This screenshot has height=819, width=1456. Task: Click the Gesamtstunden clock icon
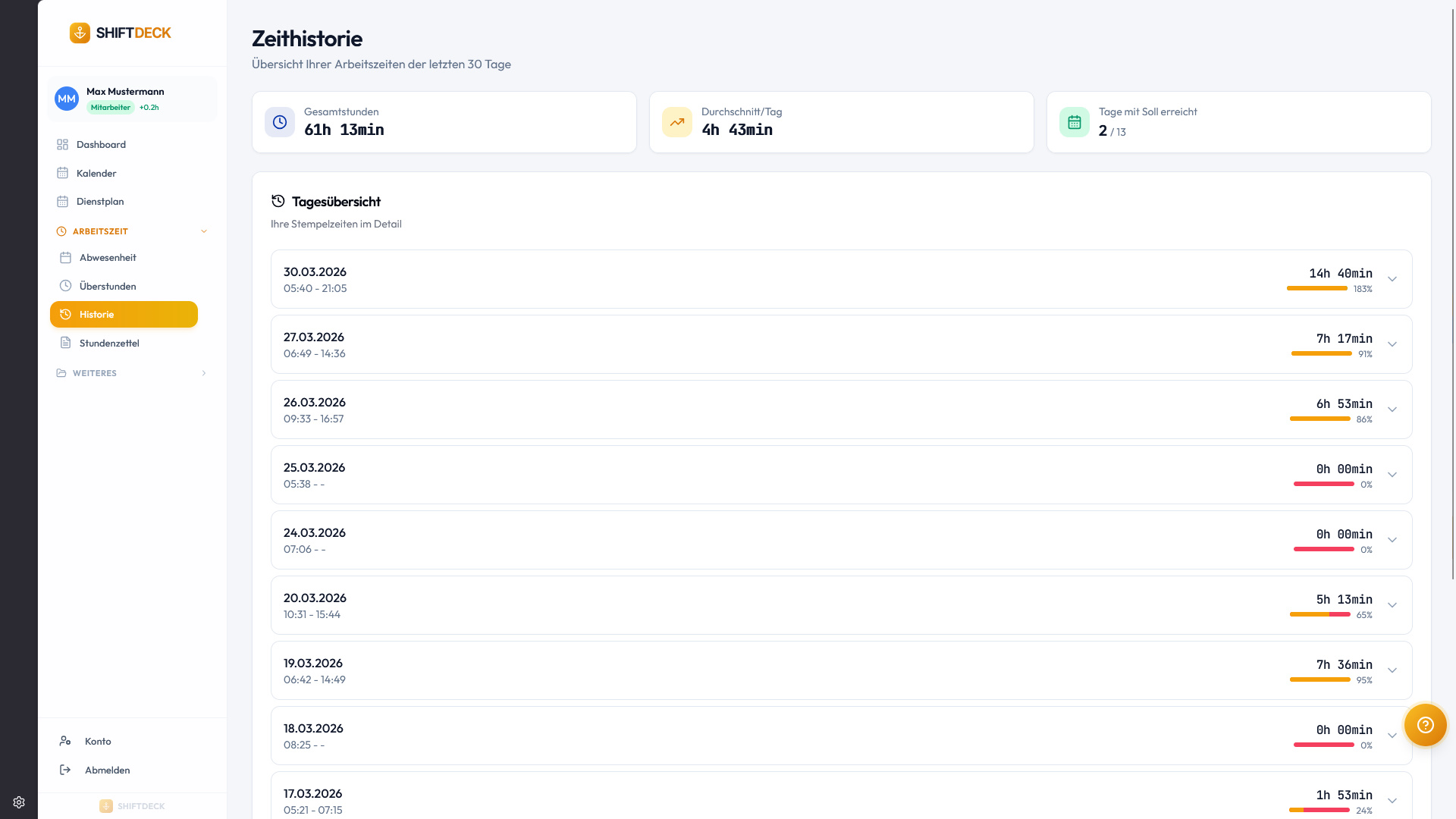[280, 122]
